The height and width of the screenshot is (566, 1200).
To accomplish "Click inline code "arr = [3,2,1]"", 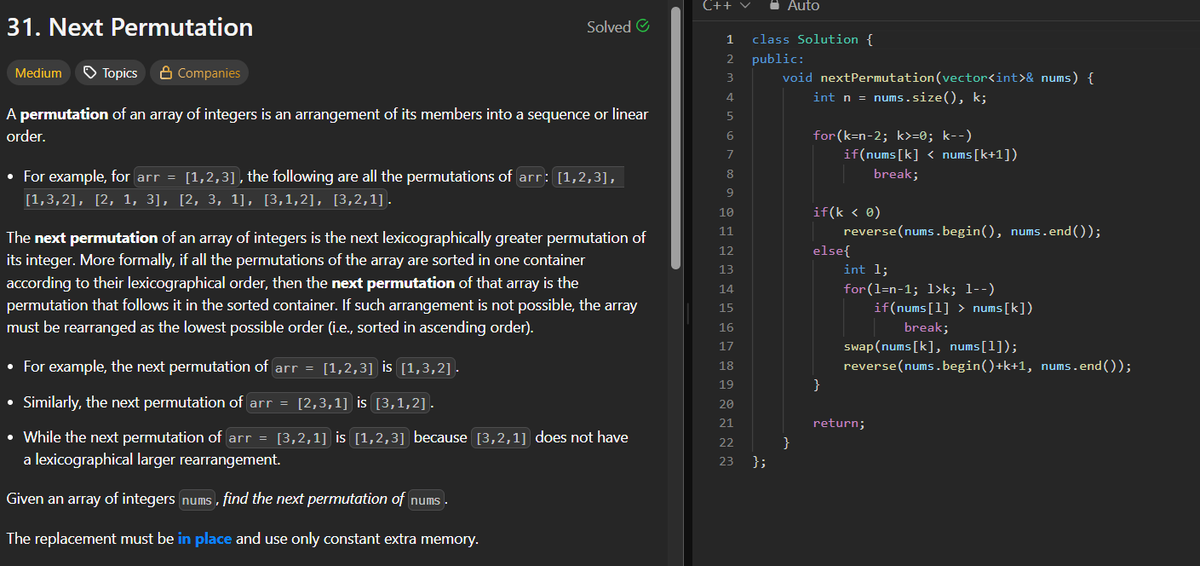I will point(277,438).
